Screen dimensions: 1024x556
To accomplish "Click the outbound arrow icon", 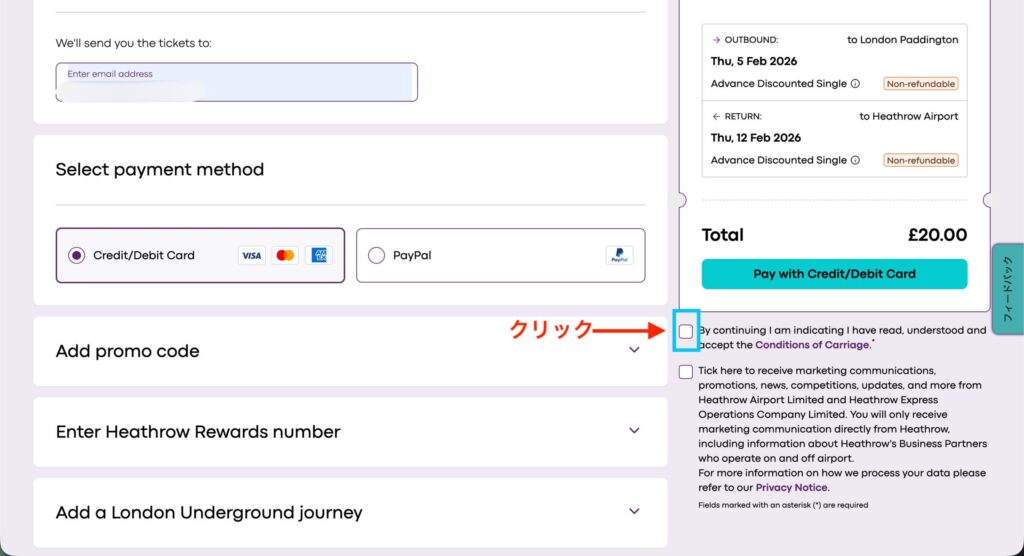I will point(716,40).
